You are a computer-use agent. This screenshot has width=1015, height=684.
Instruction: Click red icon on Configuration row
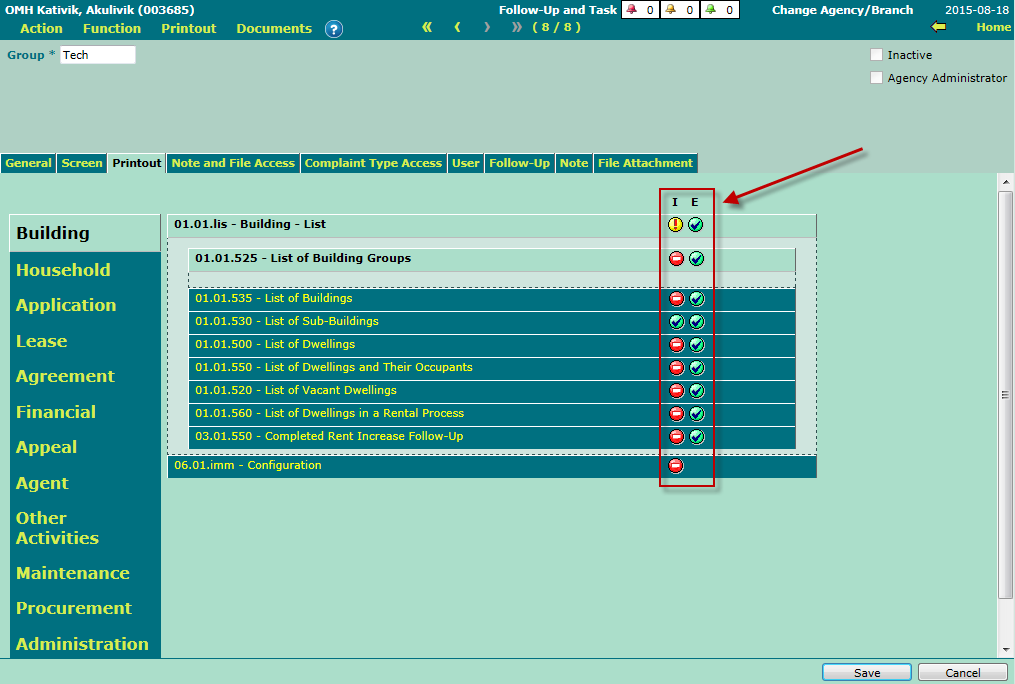pos(676,466)
